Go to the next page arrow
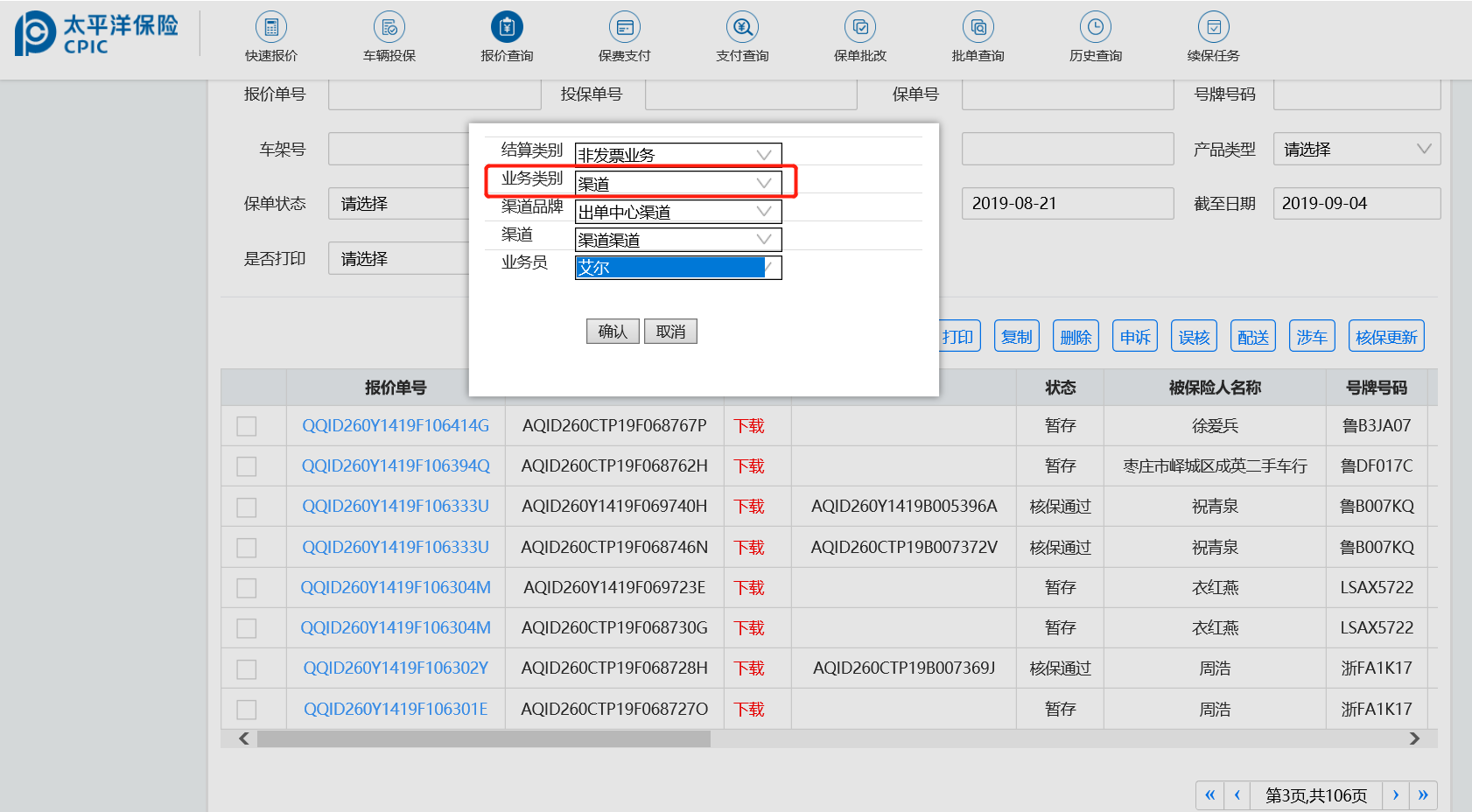 1396,794
